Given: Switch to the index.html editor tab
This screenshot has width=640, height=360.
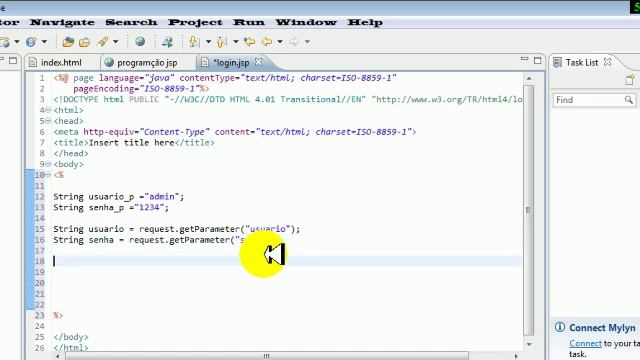Looking at the screenshot, I should tap(61, 62).
